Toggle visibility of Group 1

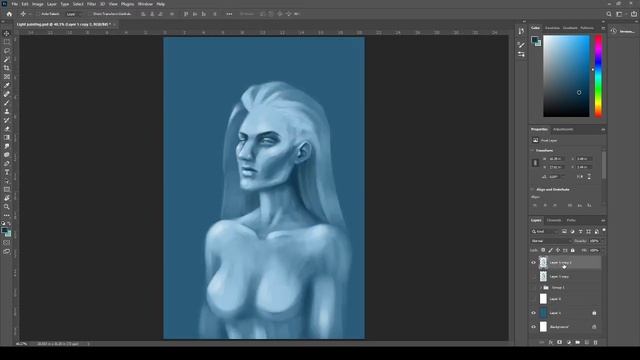[533, 288]
